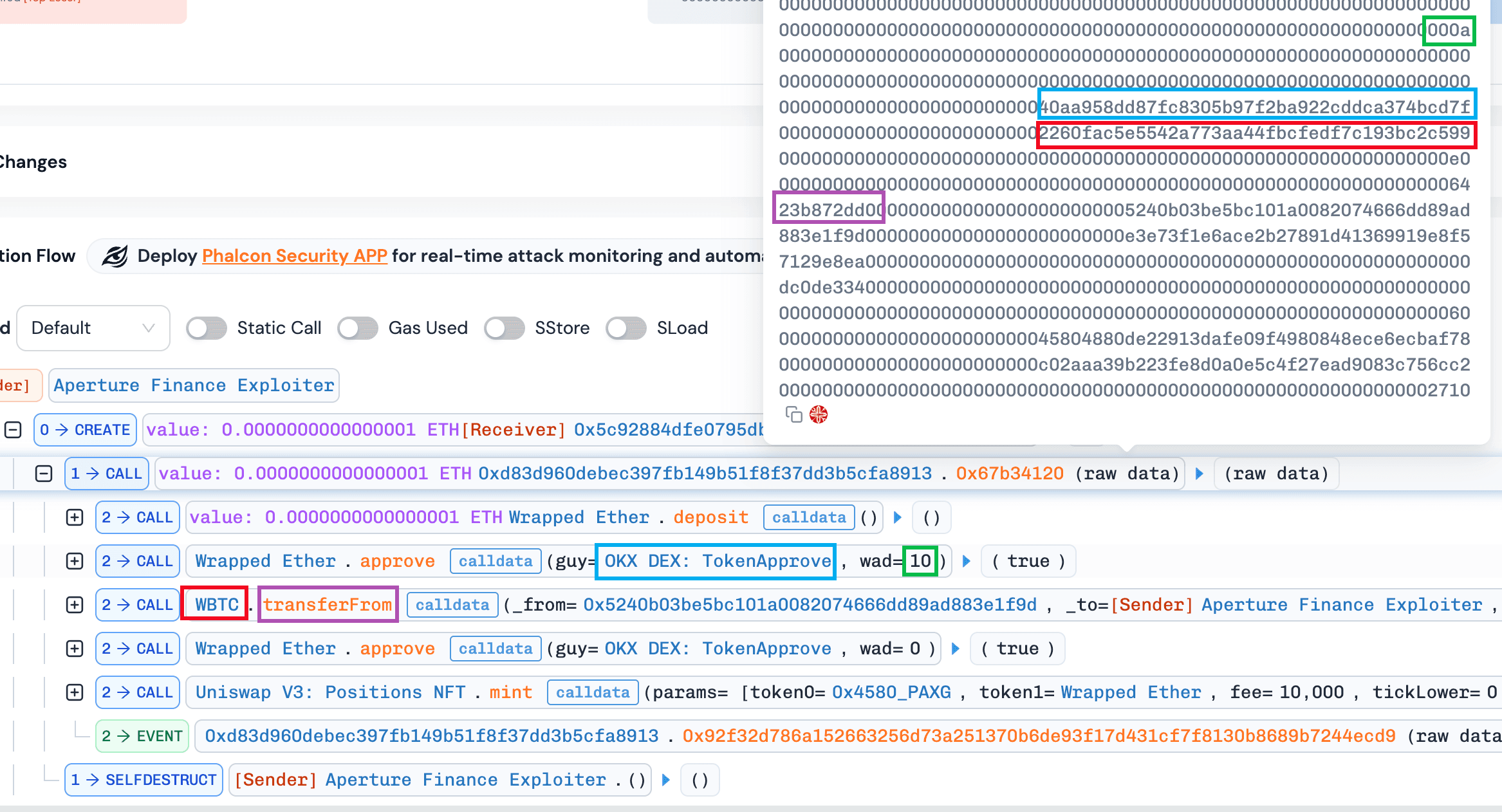Image resolution: width=1502 pixels, height=812 pixels.
Task: Click blue arrow after deposit calldata
Action: pyautogui.click(x=898, y=517)
